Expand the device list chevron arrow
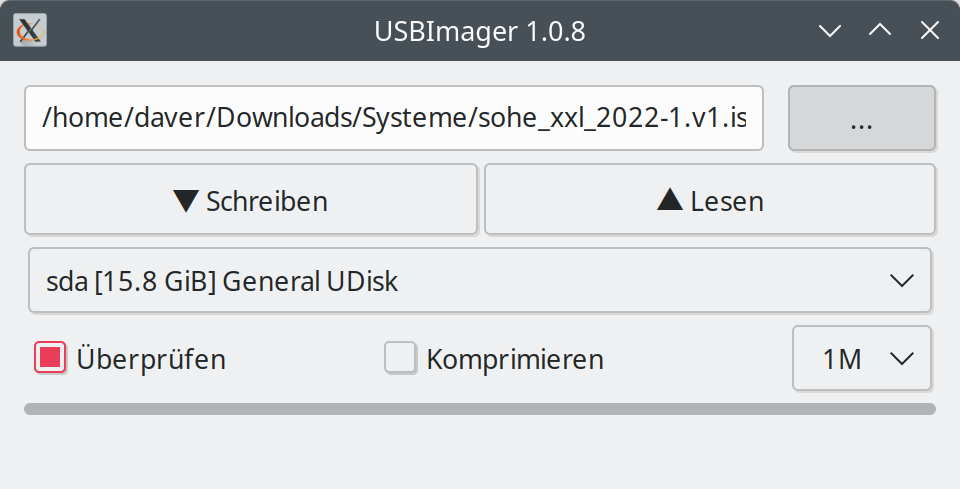The width and height of the screenshot is (960, 489). pyautogui.click(x=901, y=281)
